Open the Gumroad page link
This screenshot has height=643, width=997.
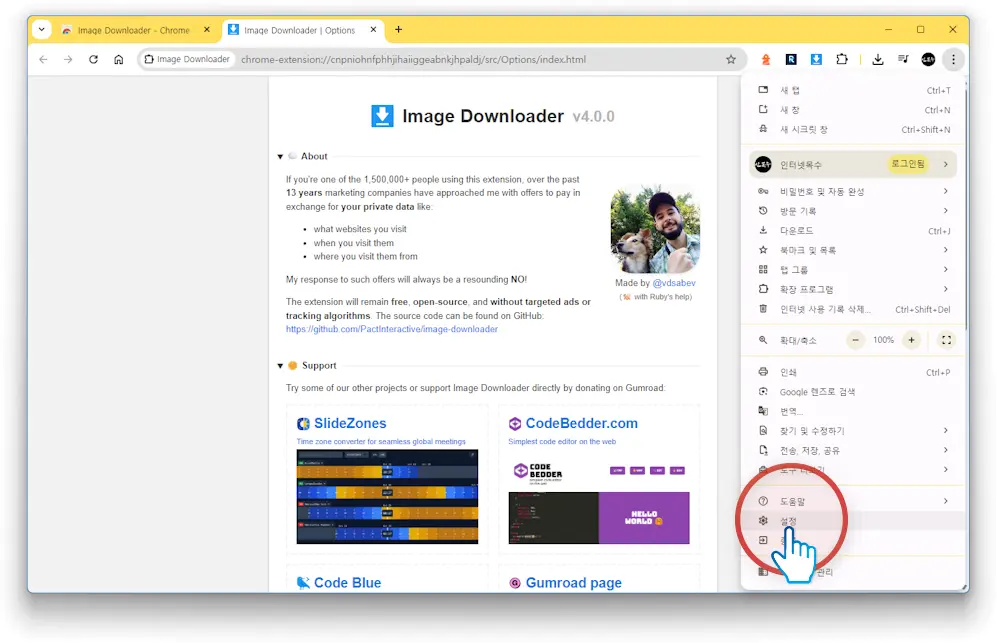coord(574,583)
